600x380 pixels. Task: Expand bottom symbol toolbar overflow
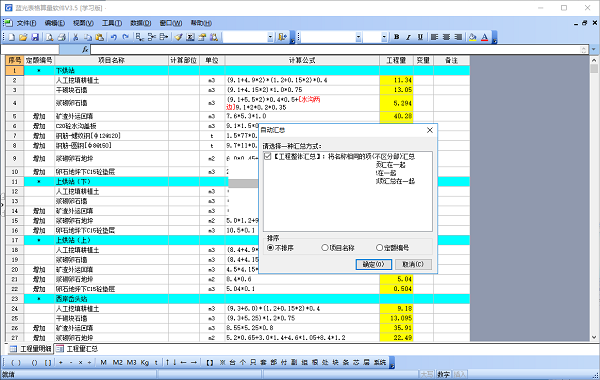391,362
